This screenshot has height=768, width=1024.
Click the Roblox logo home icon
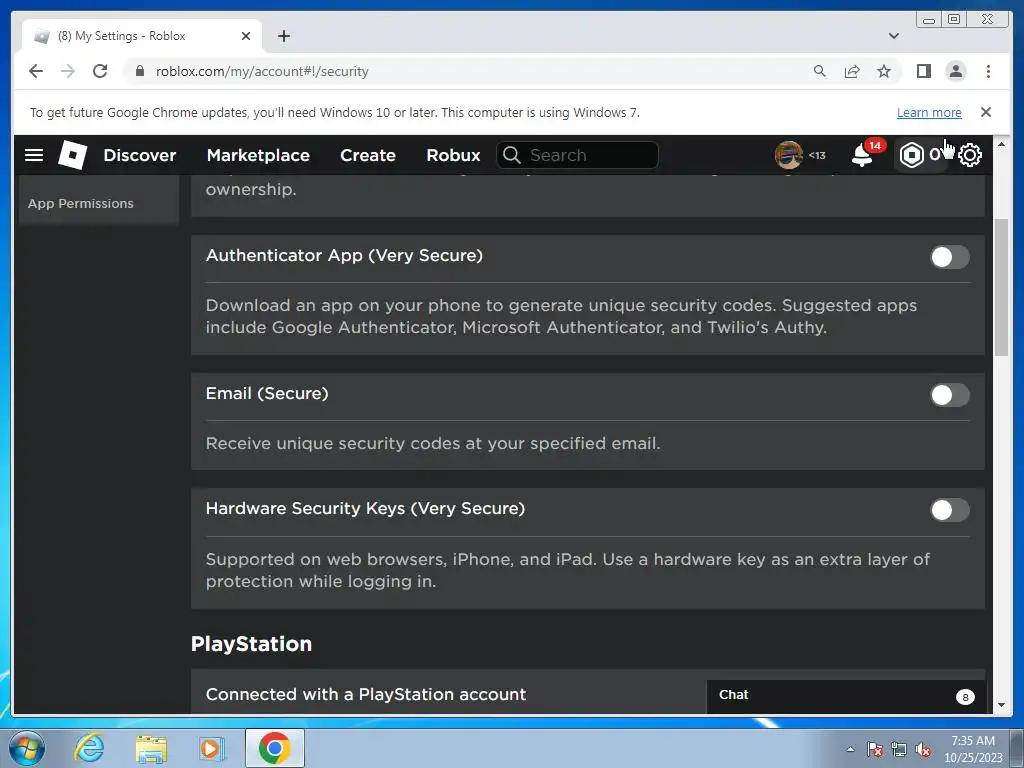[72, 155]
